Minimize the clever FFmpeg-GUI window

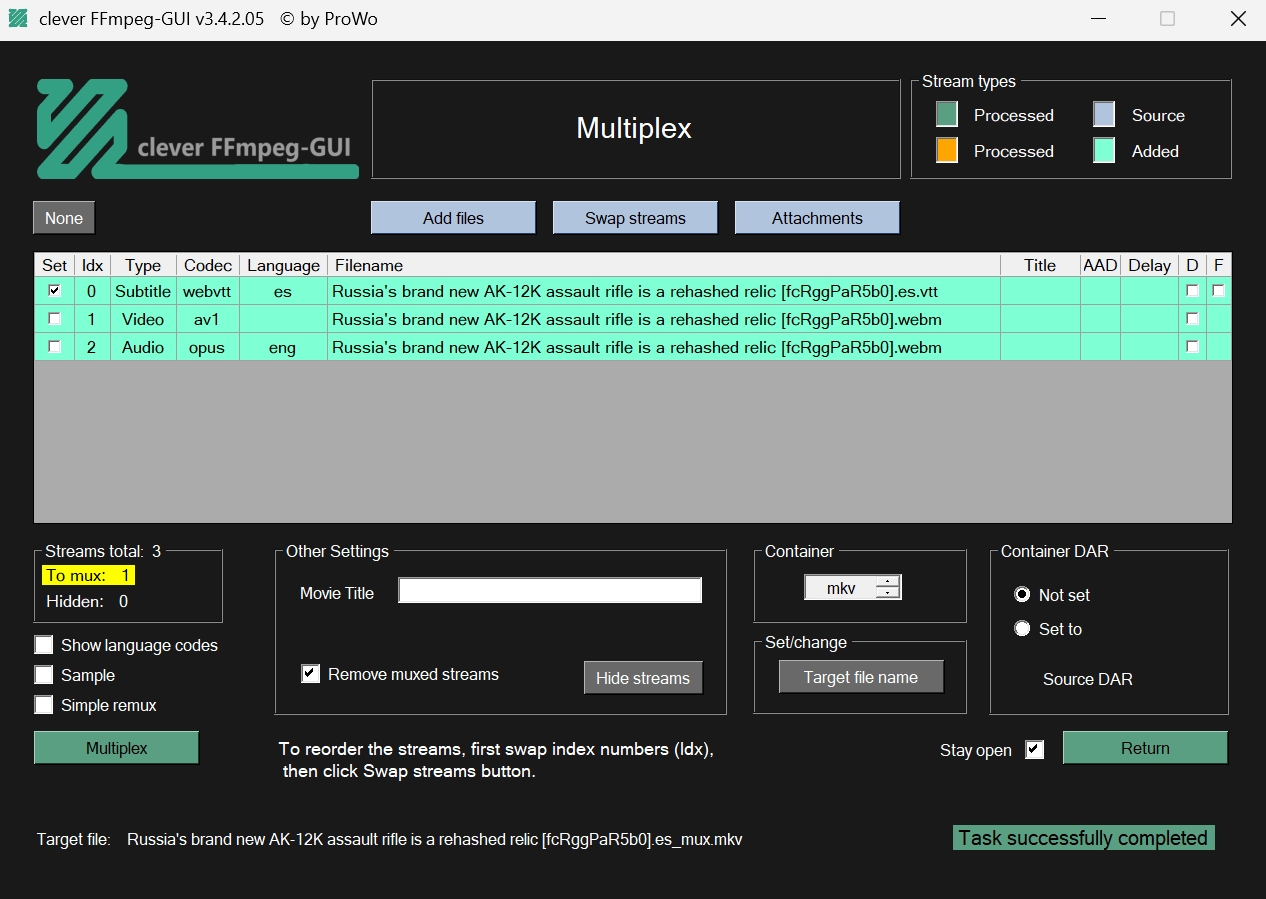point(1097,19)
